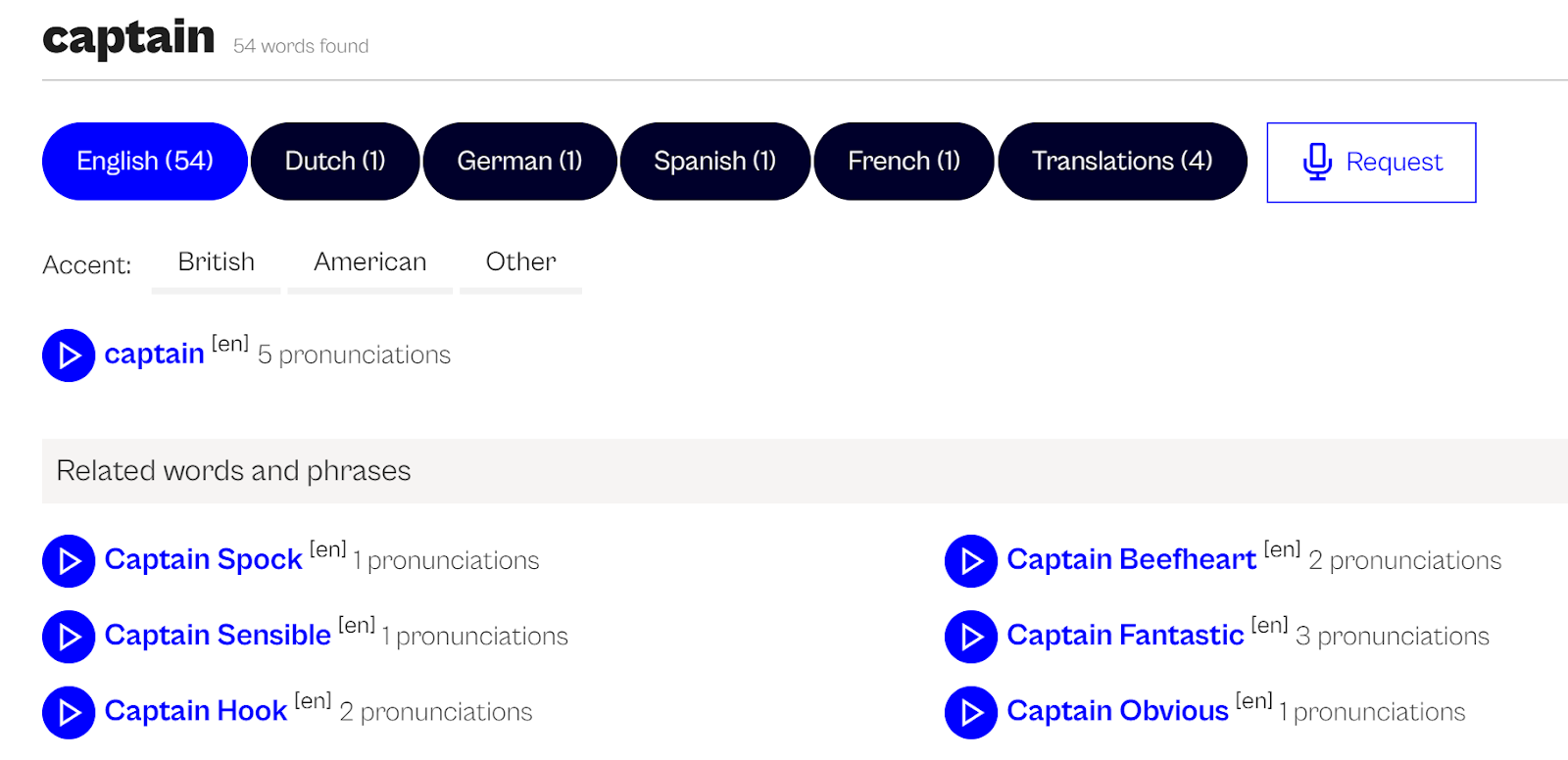Screen dimensions: 1568x760
Task: Play the Captain Fantastic pronunciation
Action: pos(971,637)
